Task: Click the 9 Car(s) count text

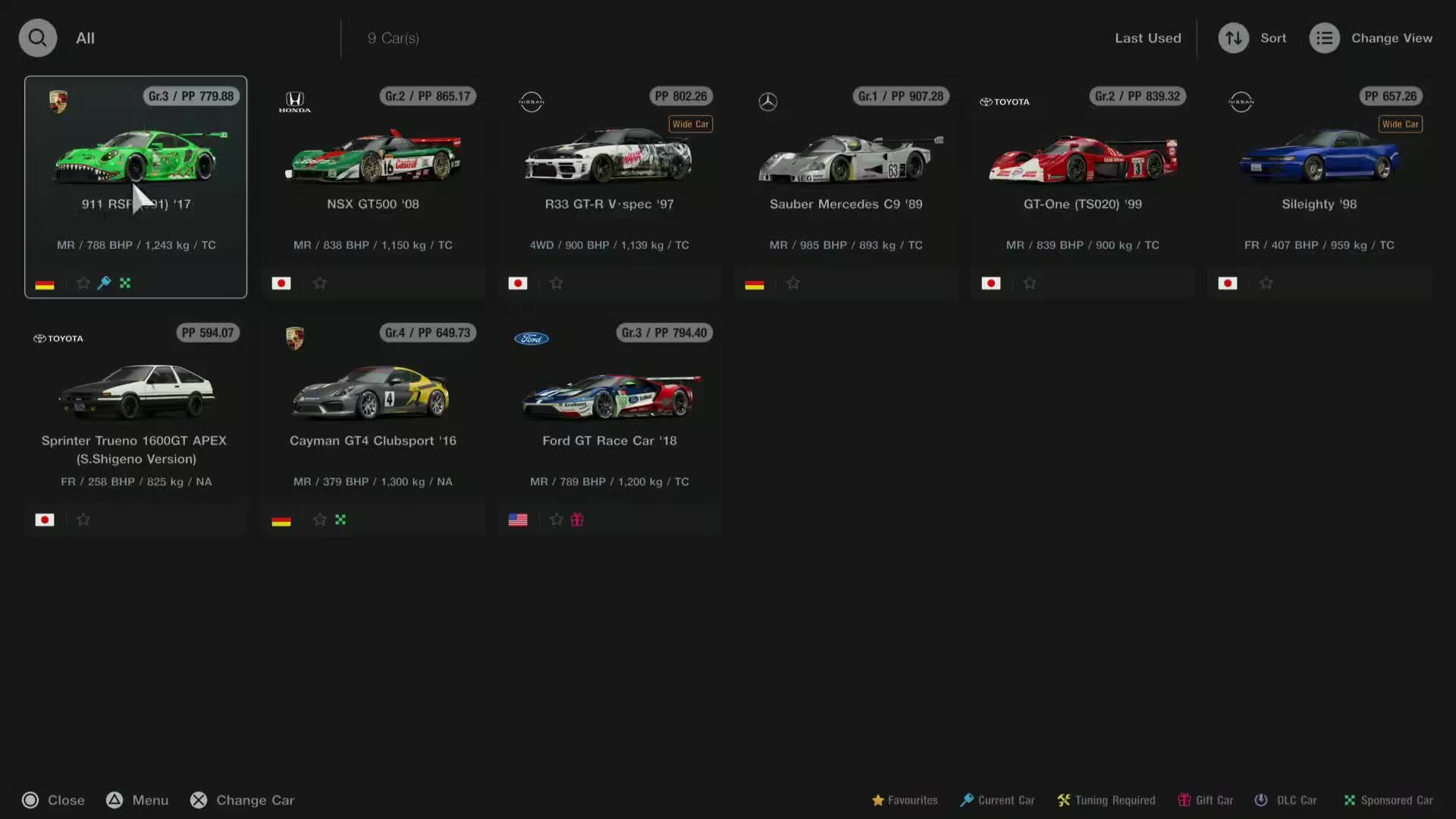Action: pos(394,38)
